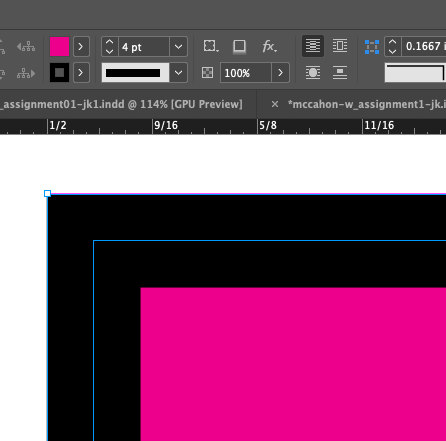Open the stroke type dropdown
The image size is (446, 441).
178,72
